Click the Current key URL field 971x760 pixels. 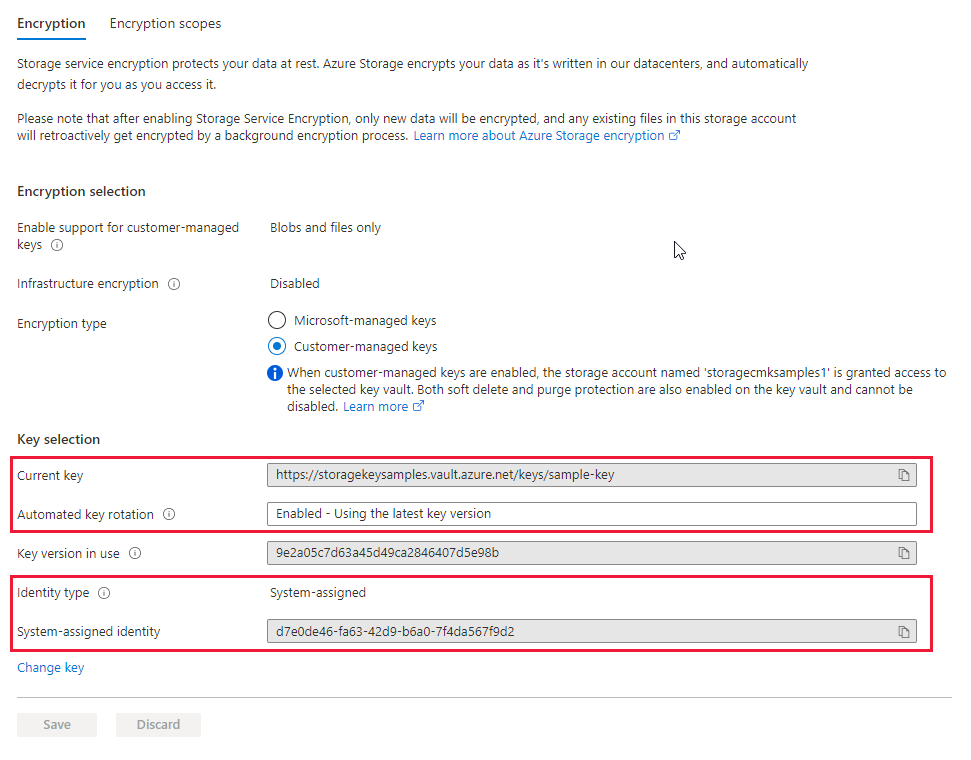(x=580, y=475)
